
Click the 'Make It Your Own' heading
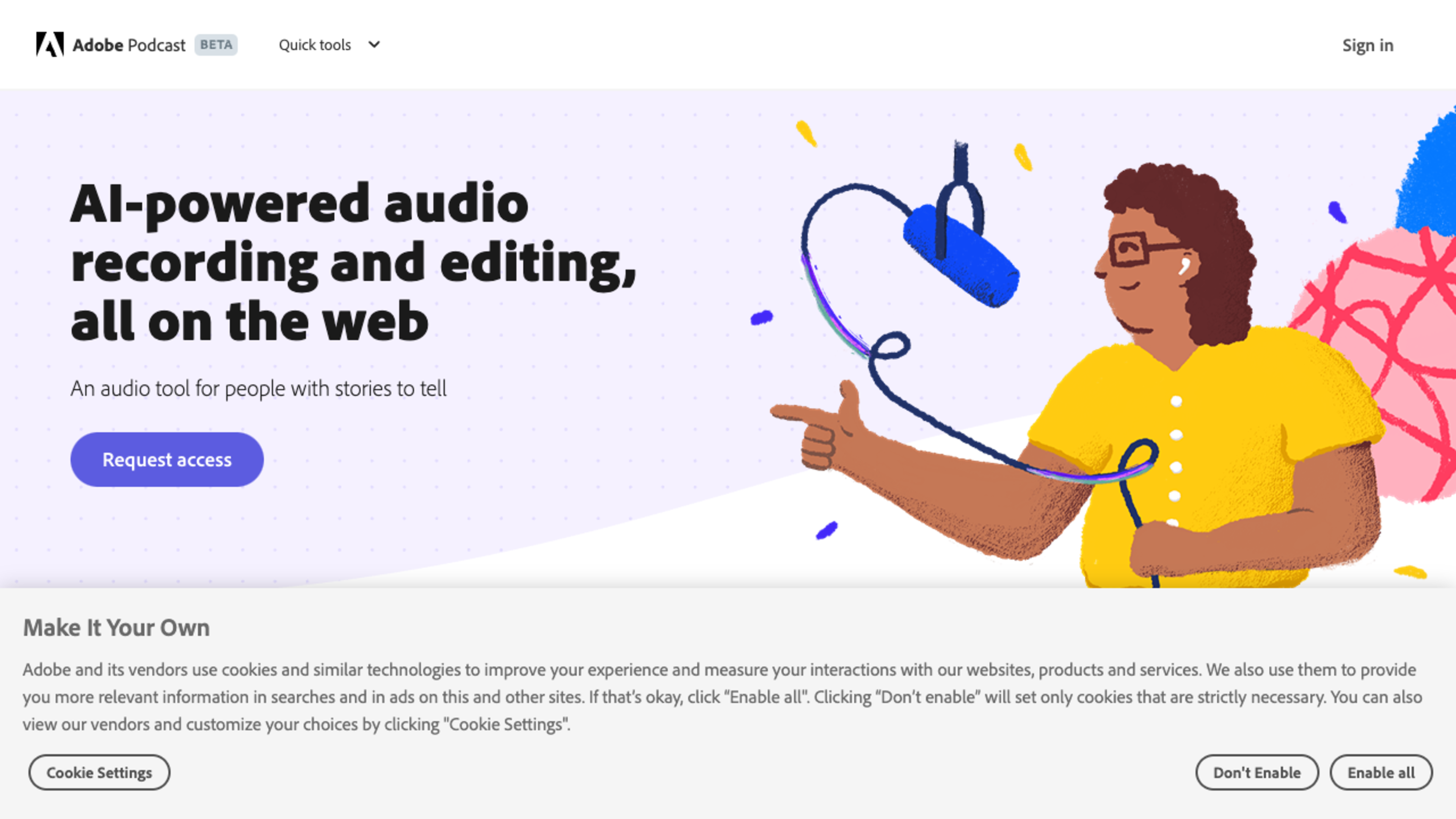[x=116, y=628]
